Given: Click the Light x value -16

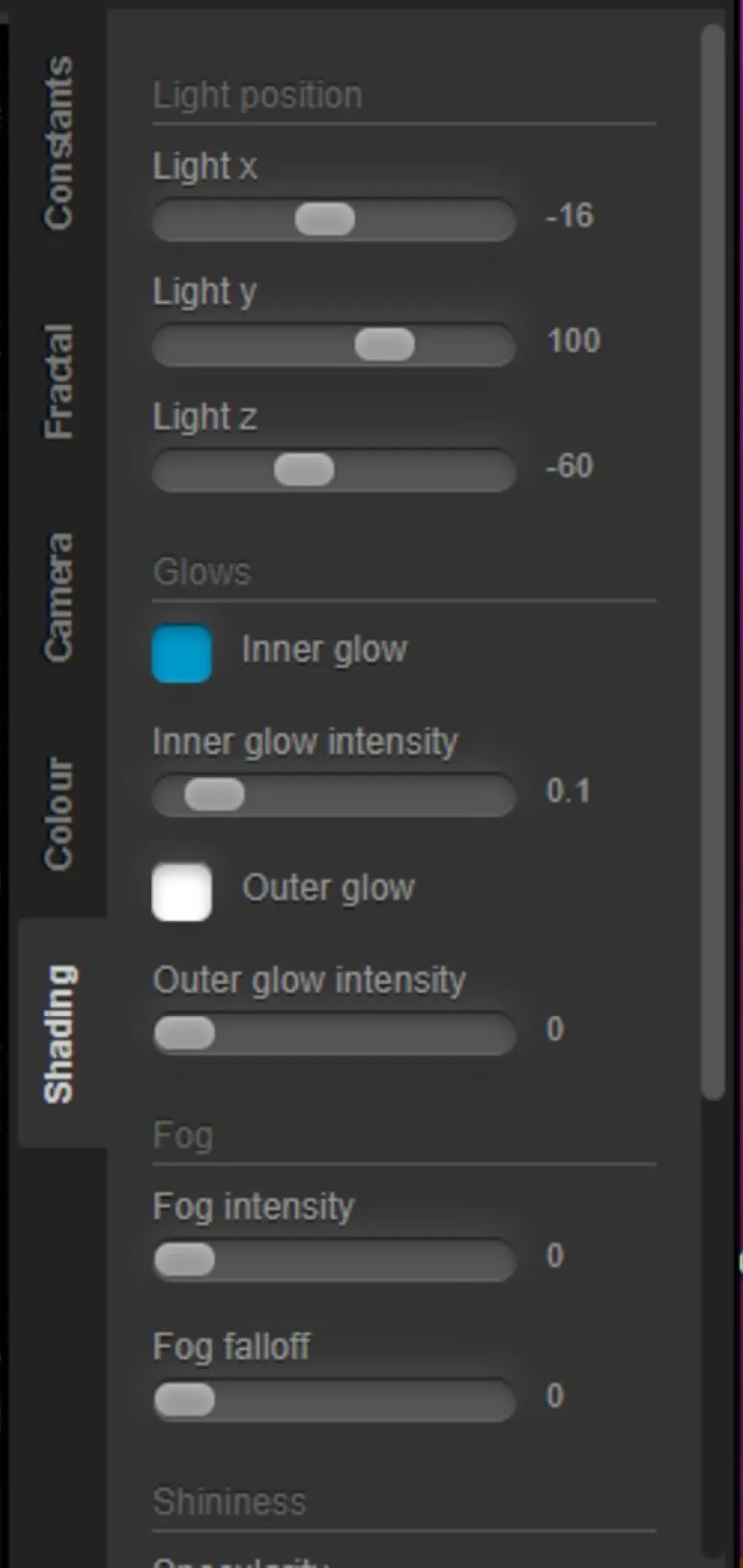Looking at the screenshot, I should pos(570,216).
